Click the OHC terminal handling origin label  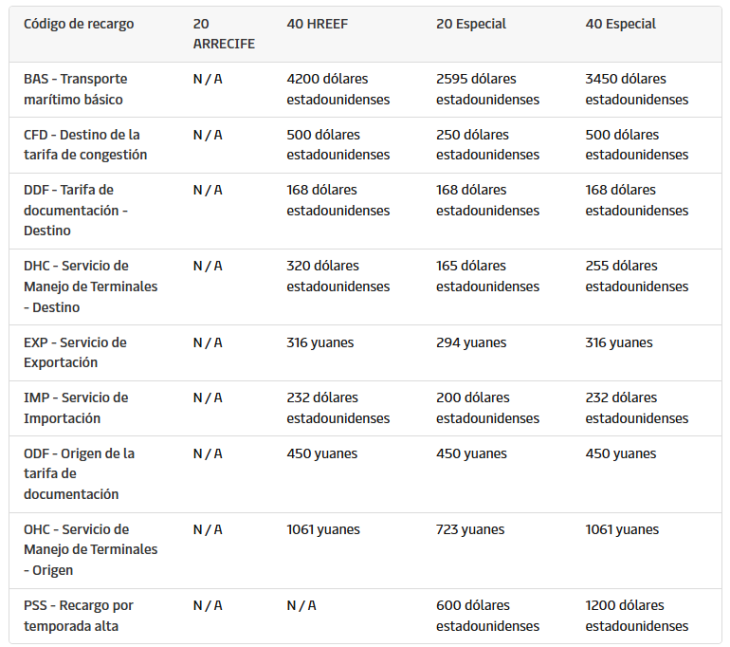point(90,550)
